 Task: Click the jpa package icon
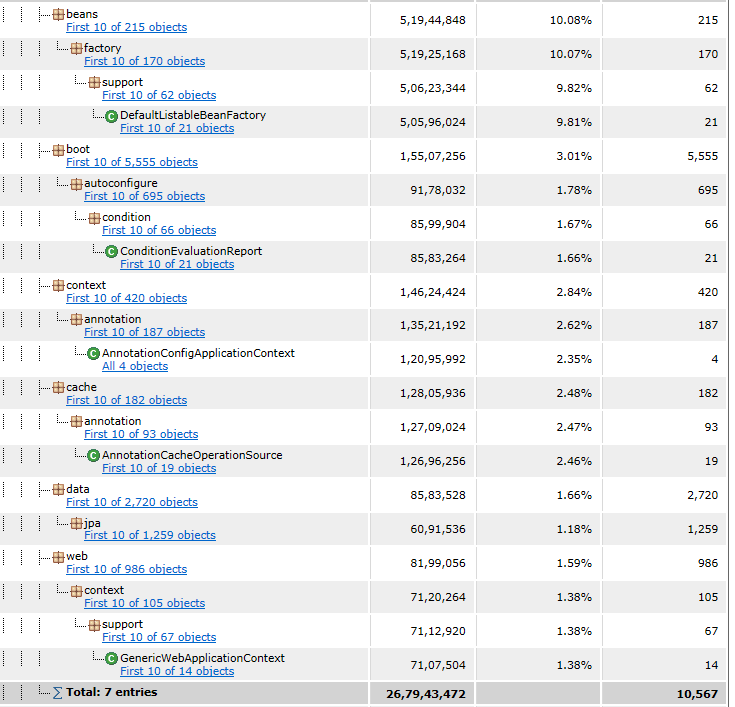76,523
